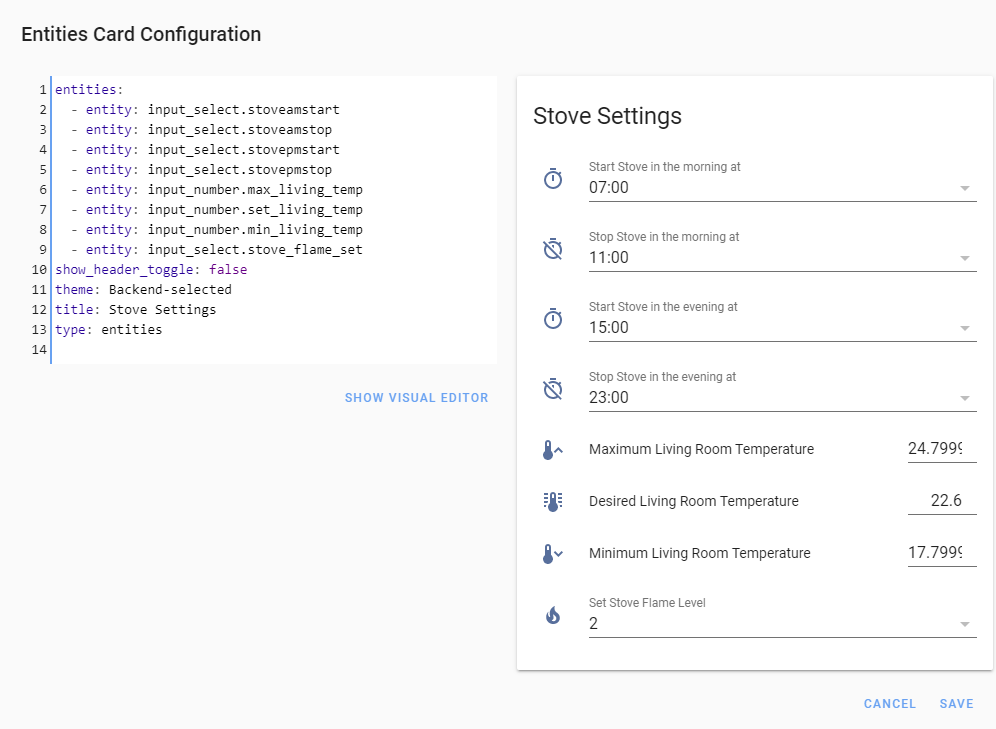Click the YAML line input_select.stovepmstop
The width and height of the screenshot is (996, 729).
point(201,170)
